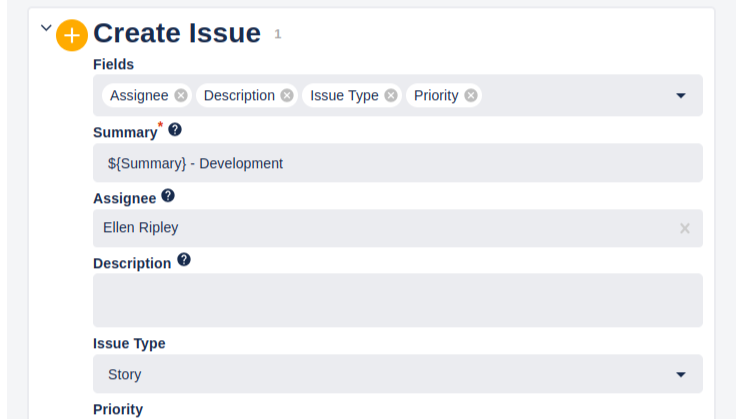This screenshot has height=419, width=736.
Task: Click the Assignee field showing Ellen Ripley
Action: point(380,228)
